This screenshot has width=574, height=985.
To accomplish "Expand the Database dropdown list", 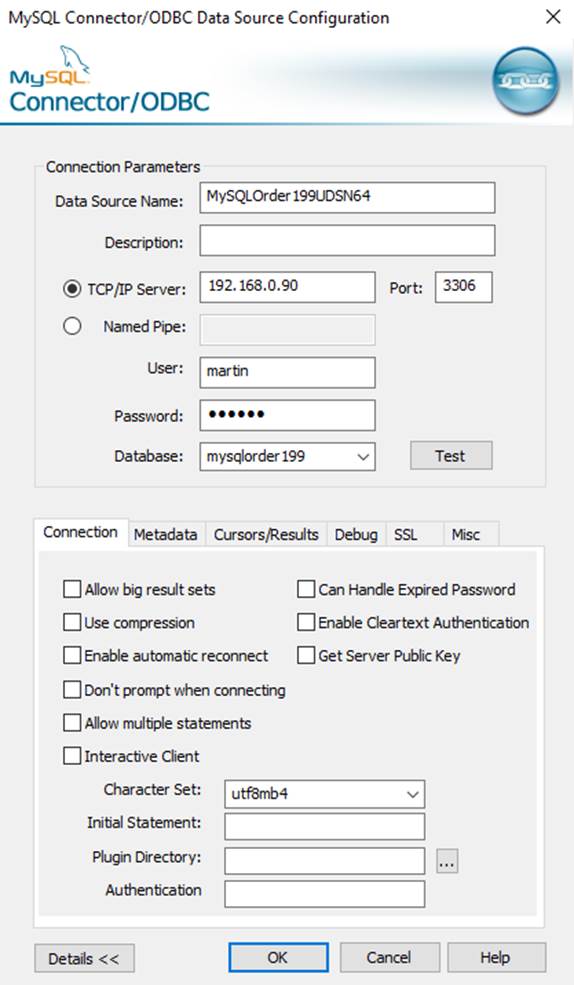I will (x=363, y=457).
